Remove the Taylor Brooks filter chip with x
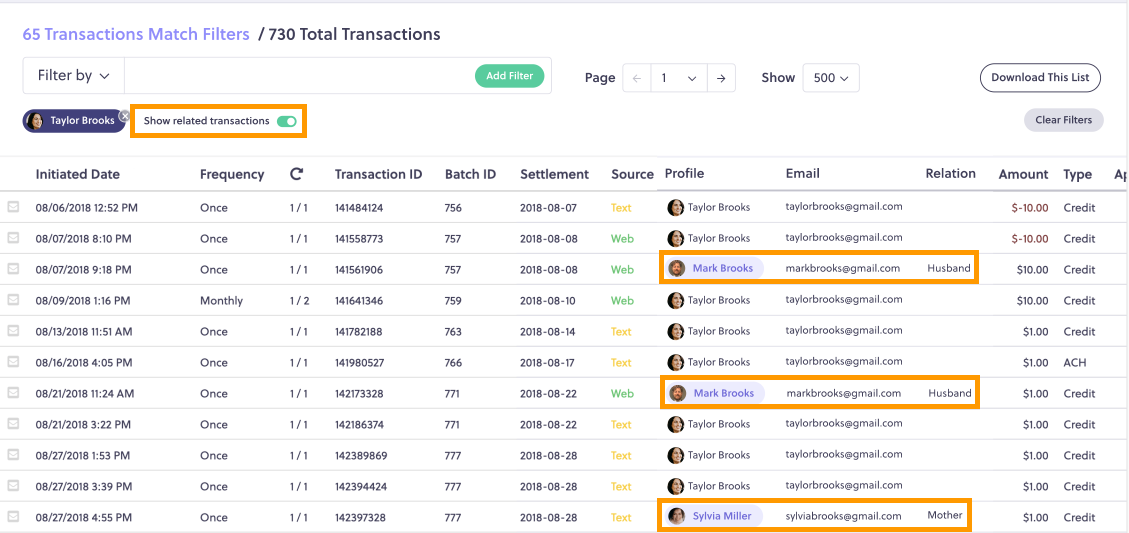The width and height of the screenshot is (1129, 533). (x=124, y=115)
